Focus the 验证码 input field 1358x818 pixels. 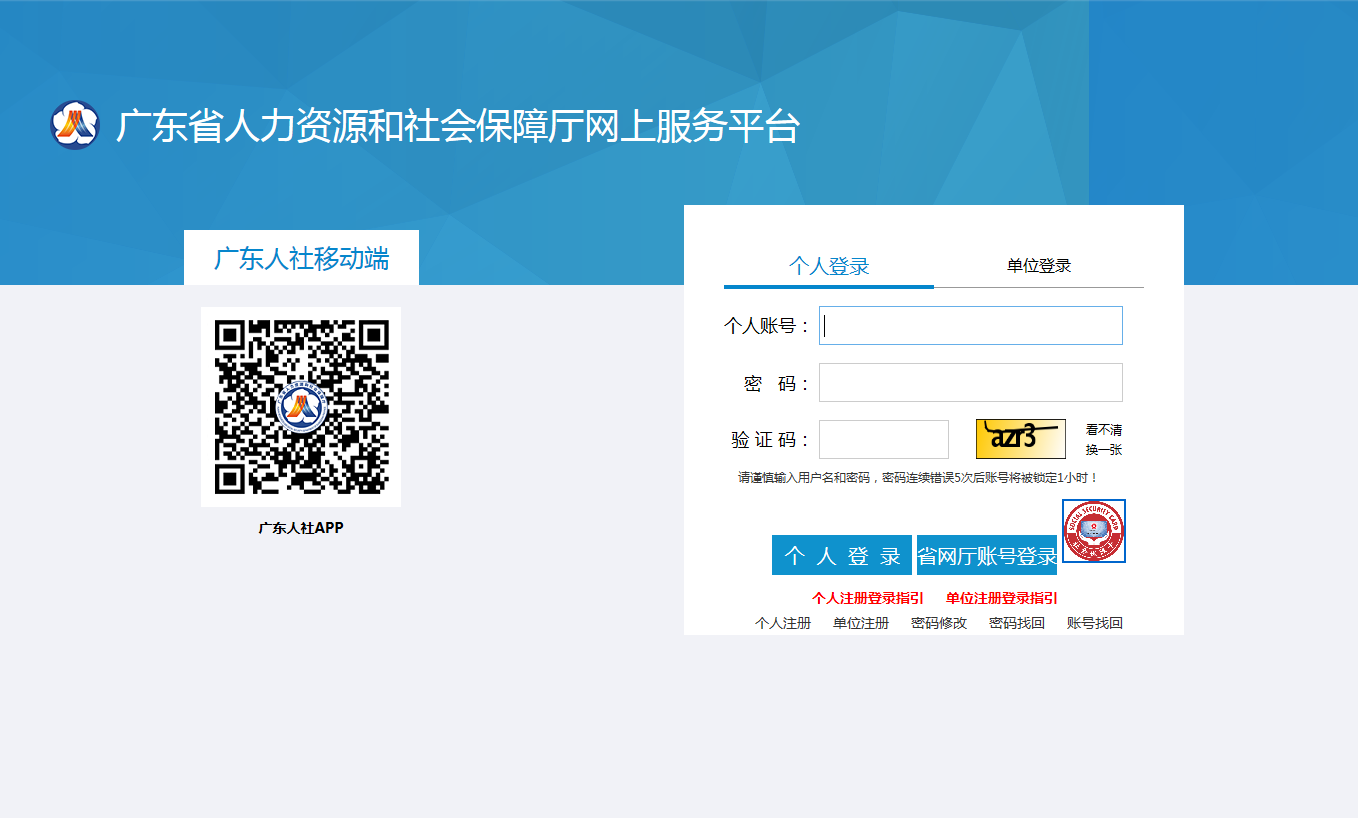pyautogui.click(x=884, y=440)
